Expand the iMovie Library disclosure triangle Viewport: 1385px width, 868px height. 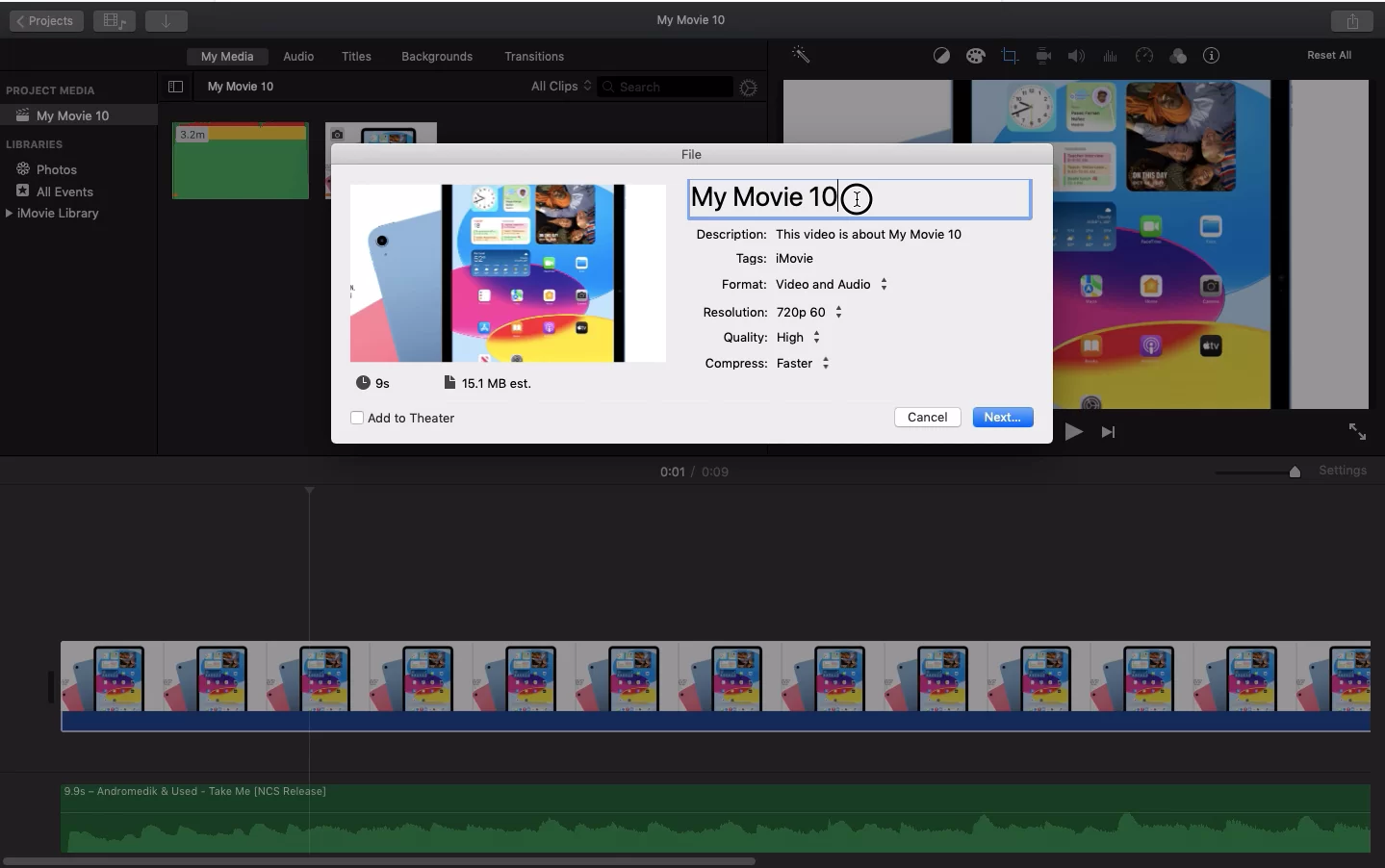tap(9, 213)
